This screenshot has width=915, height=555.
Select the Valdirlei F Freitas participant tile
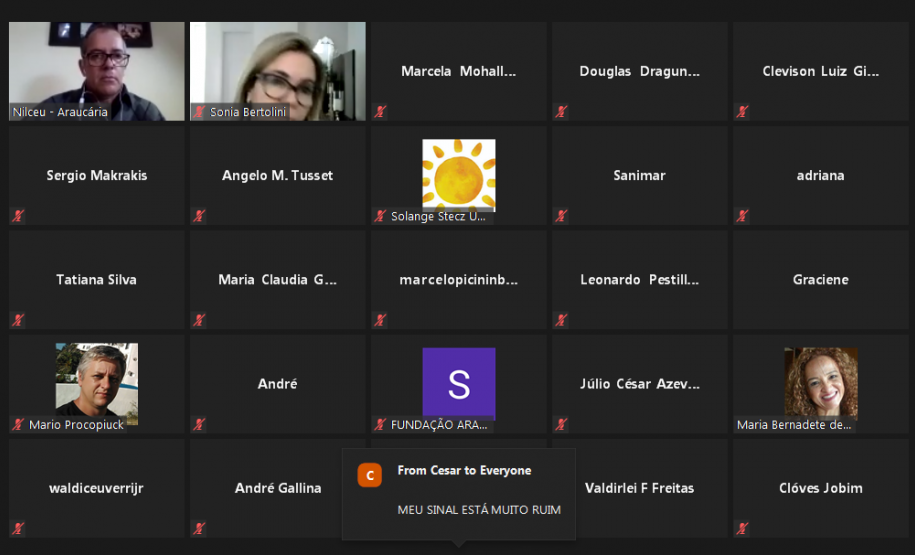640,488
